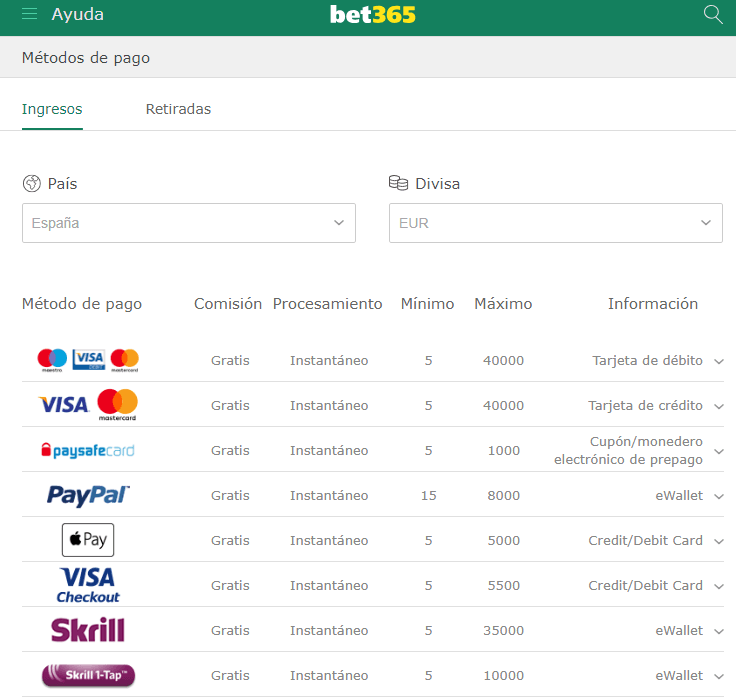Click the Apple Pay maximum value 5000
Viewport: 736px width, 699px height.
point(504,540)
